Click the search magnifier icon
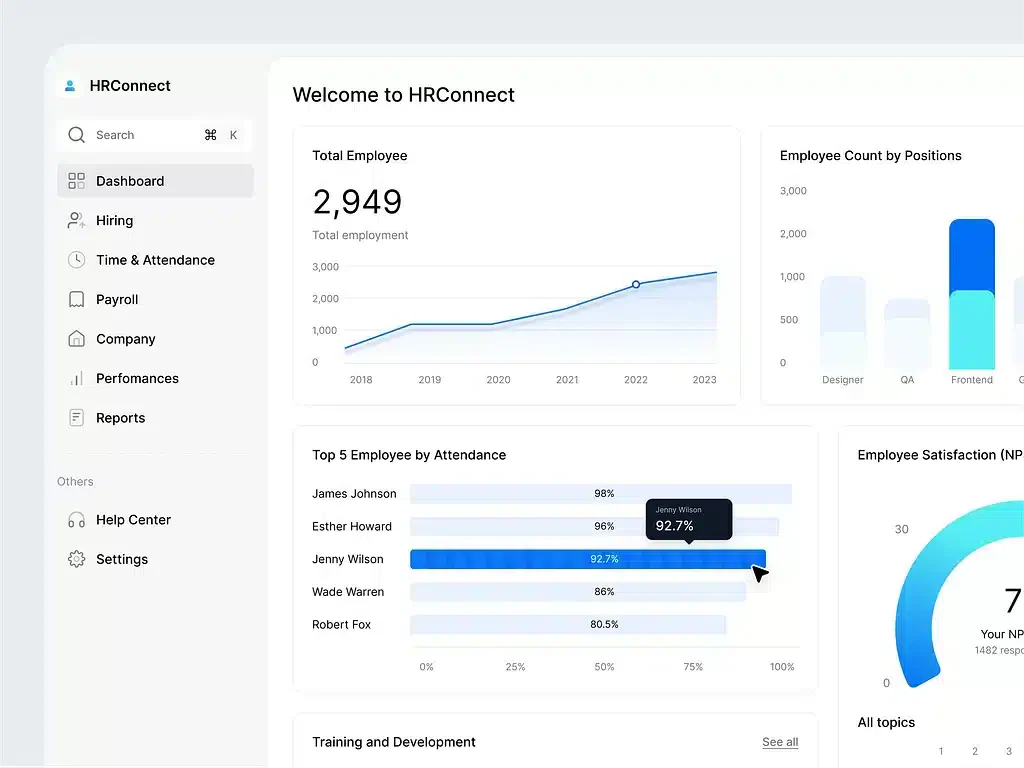The width and height of the screenshot is (1024, 768). 76,135
